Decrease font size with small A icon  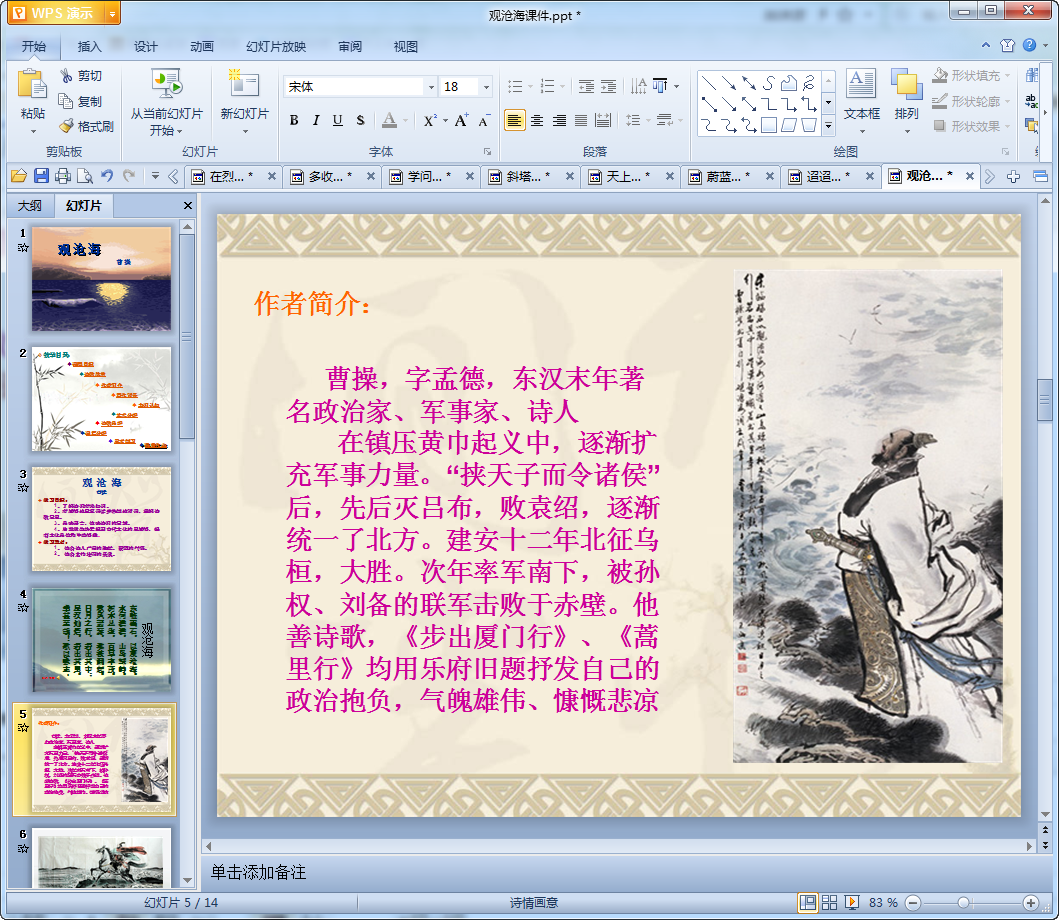pos(484,121)
